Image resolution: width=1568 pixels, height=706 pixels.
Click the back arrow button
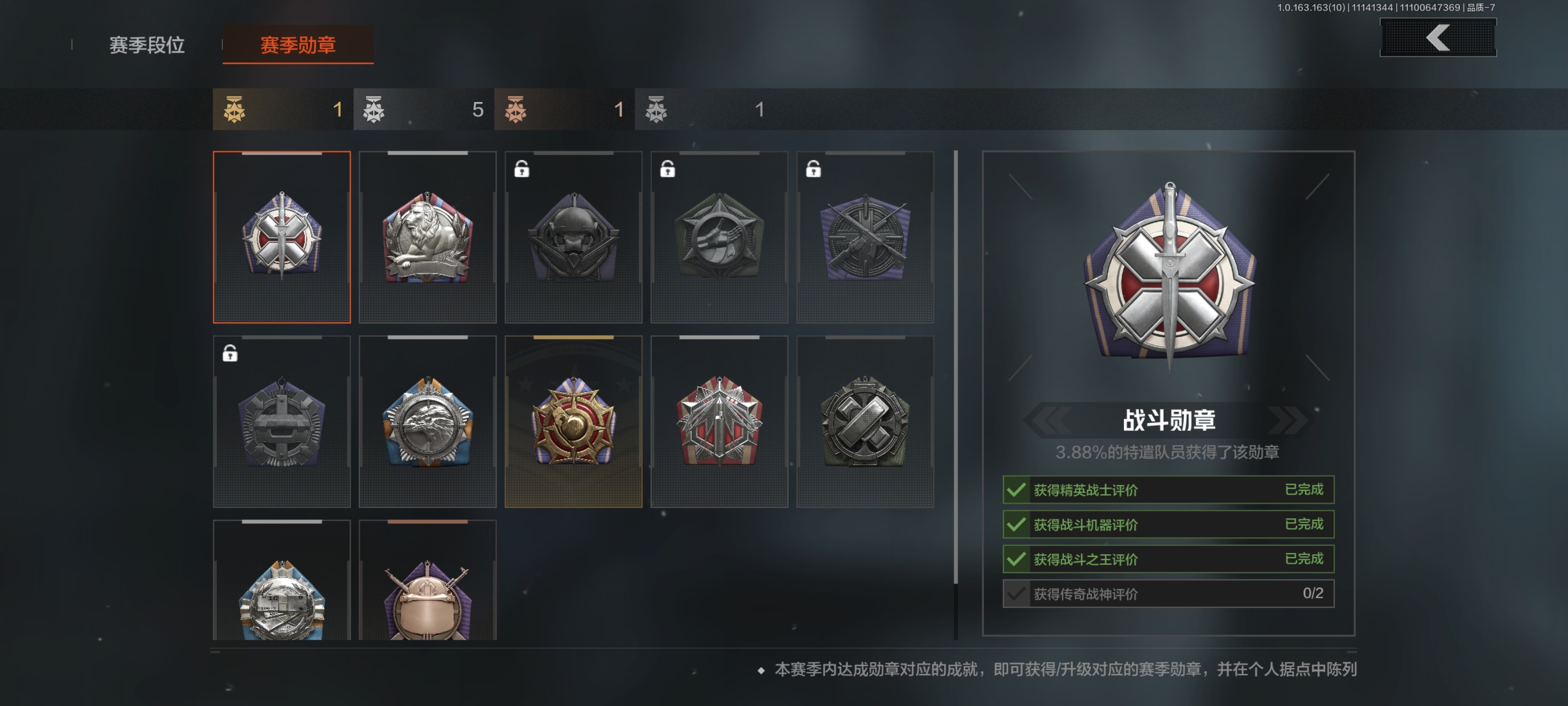click(1438, 38)
